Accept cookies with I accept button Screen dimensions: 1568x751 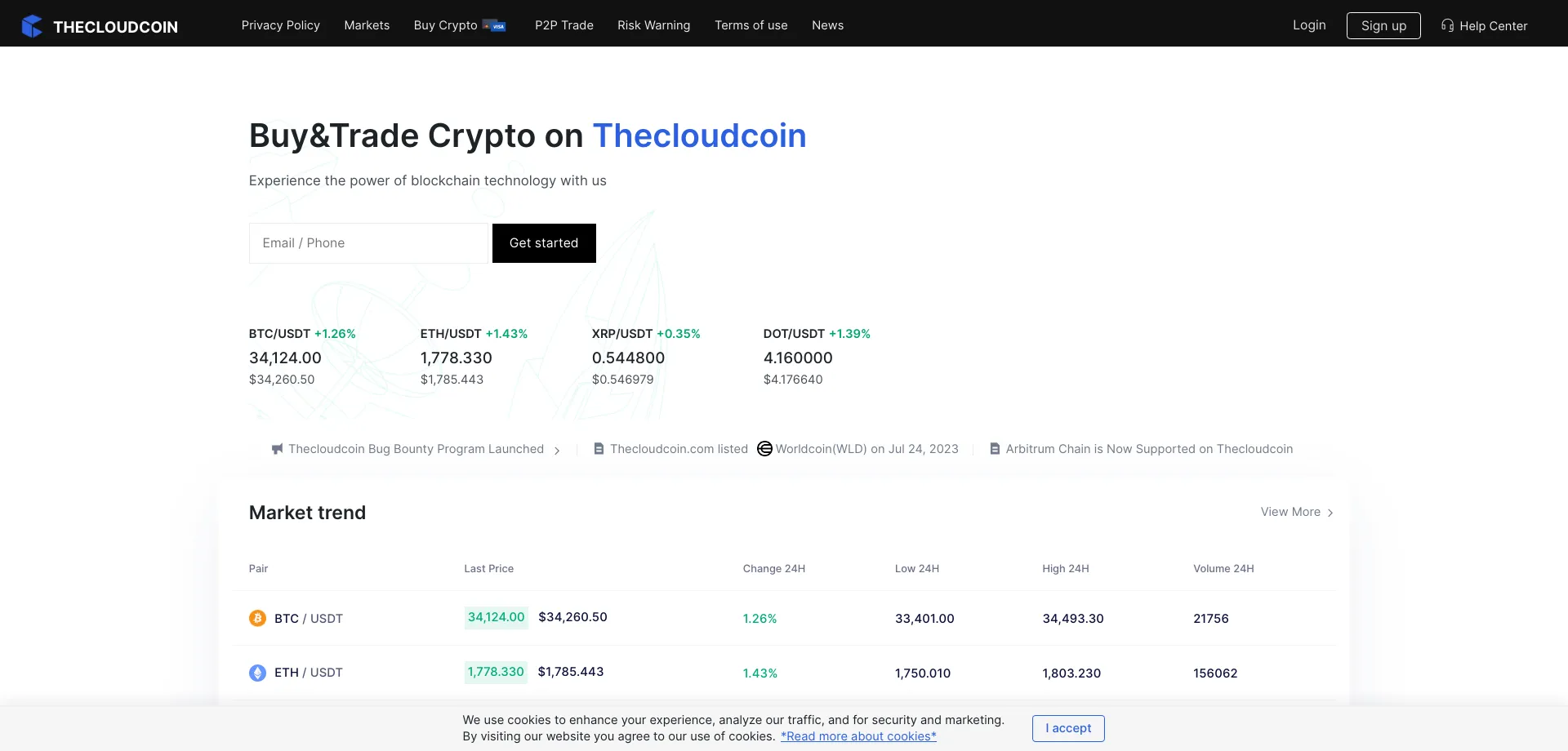point(1068,728)
